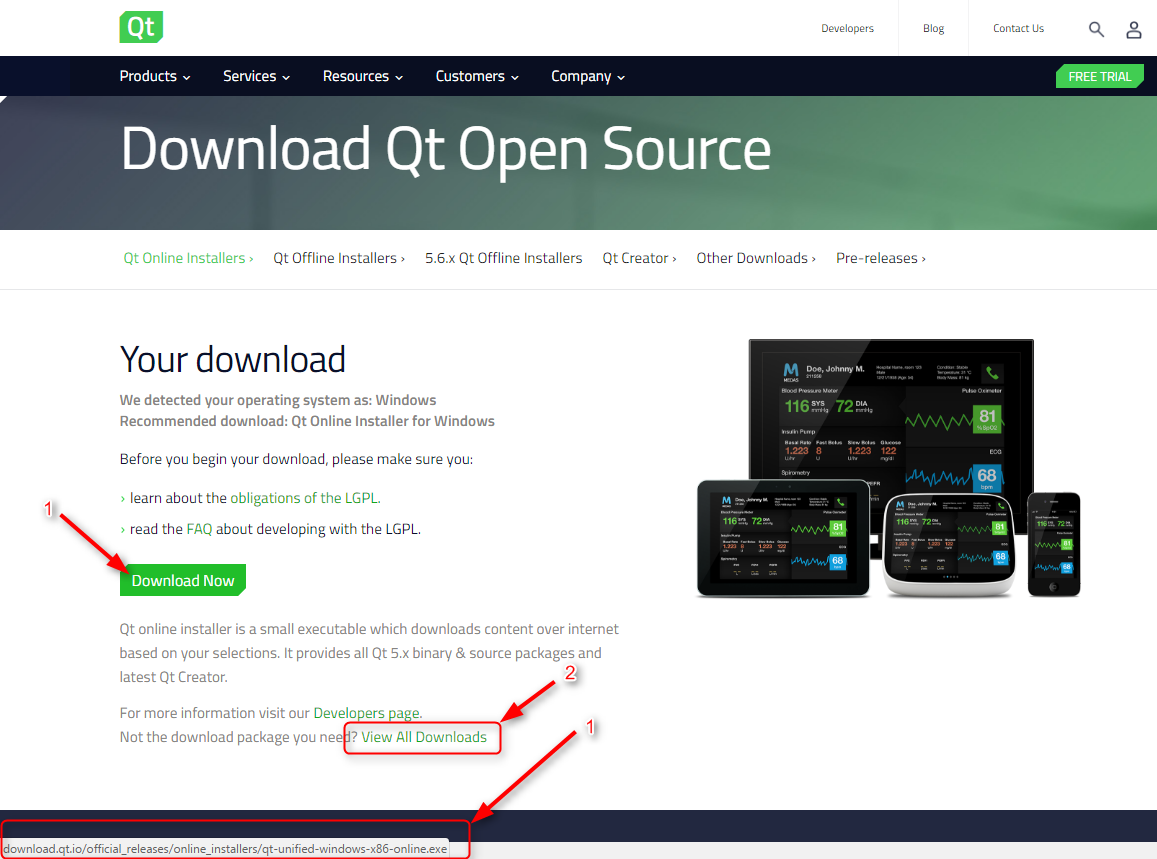Click the user account icon
1157x859 pixels.
(x=1133, y=29)
